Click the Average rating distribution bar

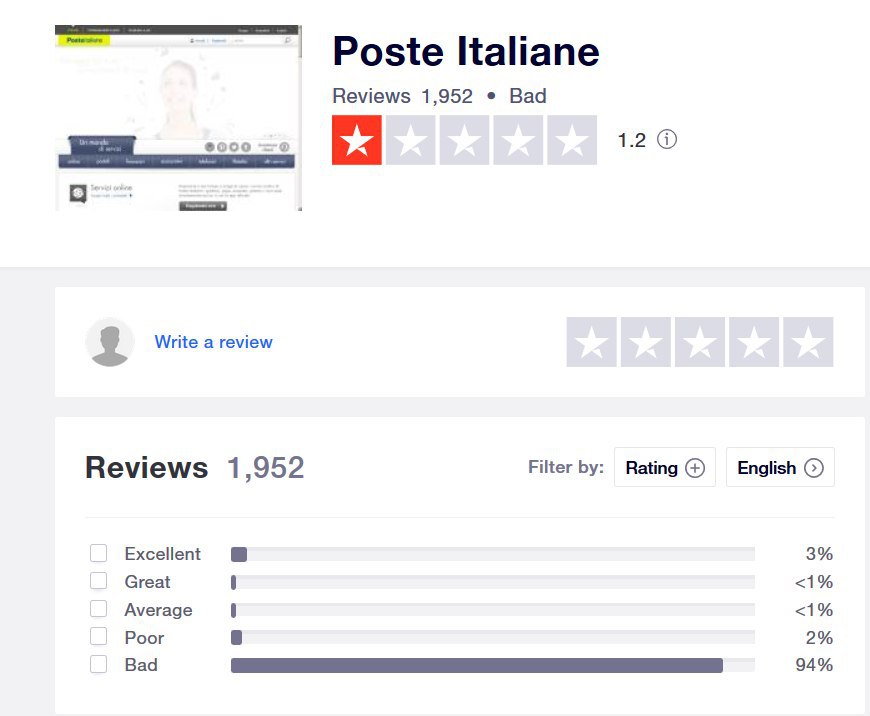click(x=493, y=610)
